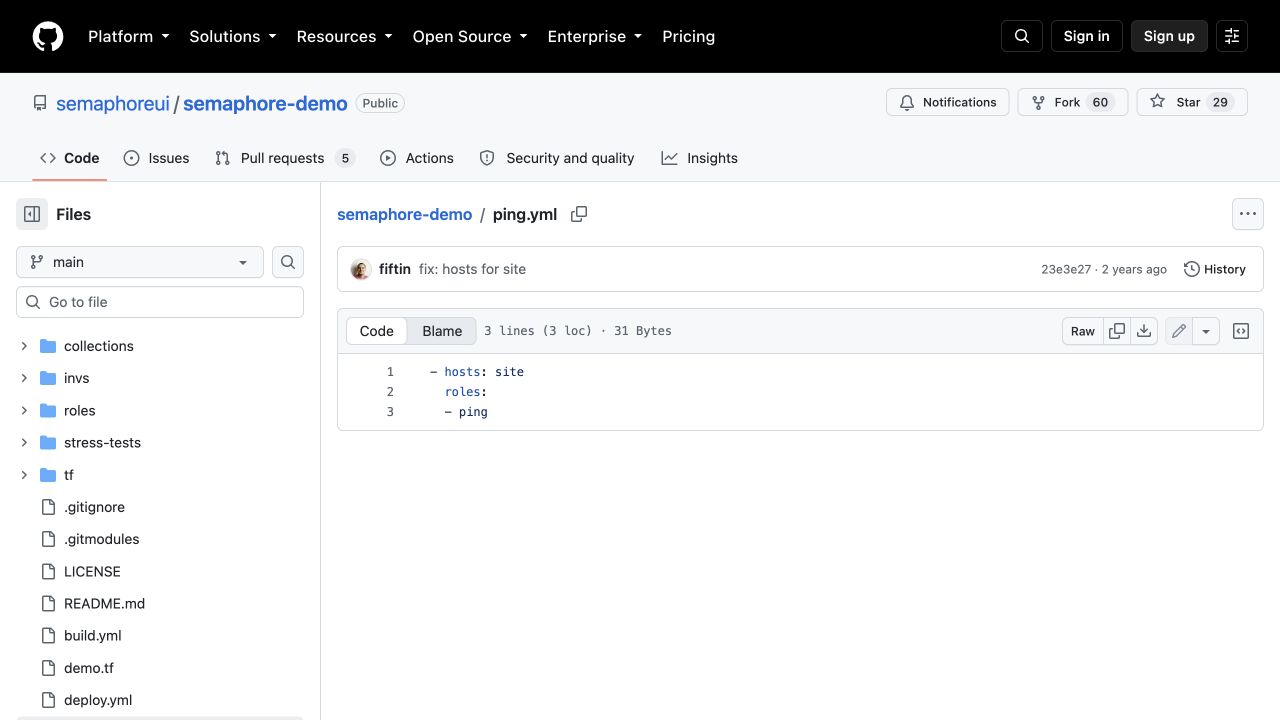This screenshot has height=720, width=1280.
Task: Click the Sign in button
Action: tap(1087, 36)
